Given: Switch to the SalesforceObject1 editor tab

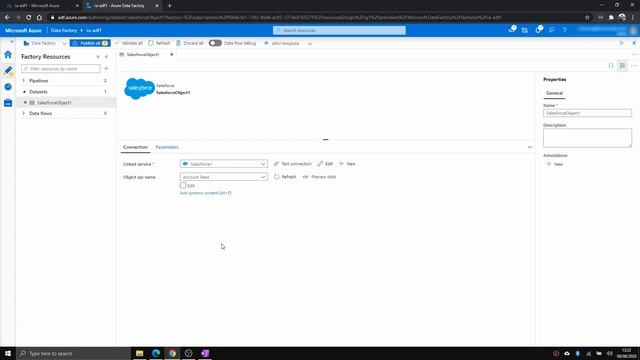Looking at the screenshot, I should point(143,55).
